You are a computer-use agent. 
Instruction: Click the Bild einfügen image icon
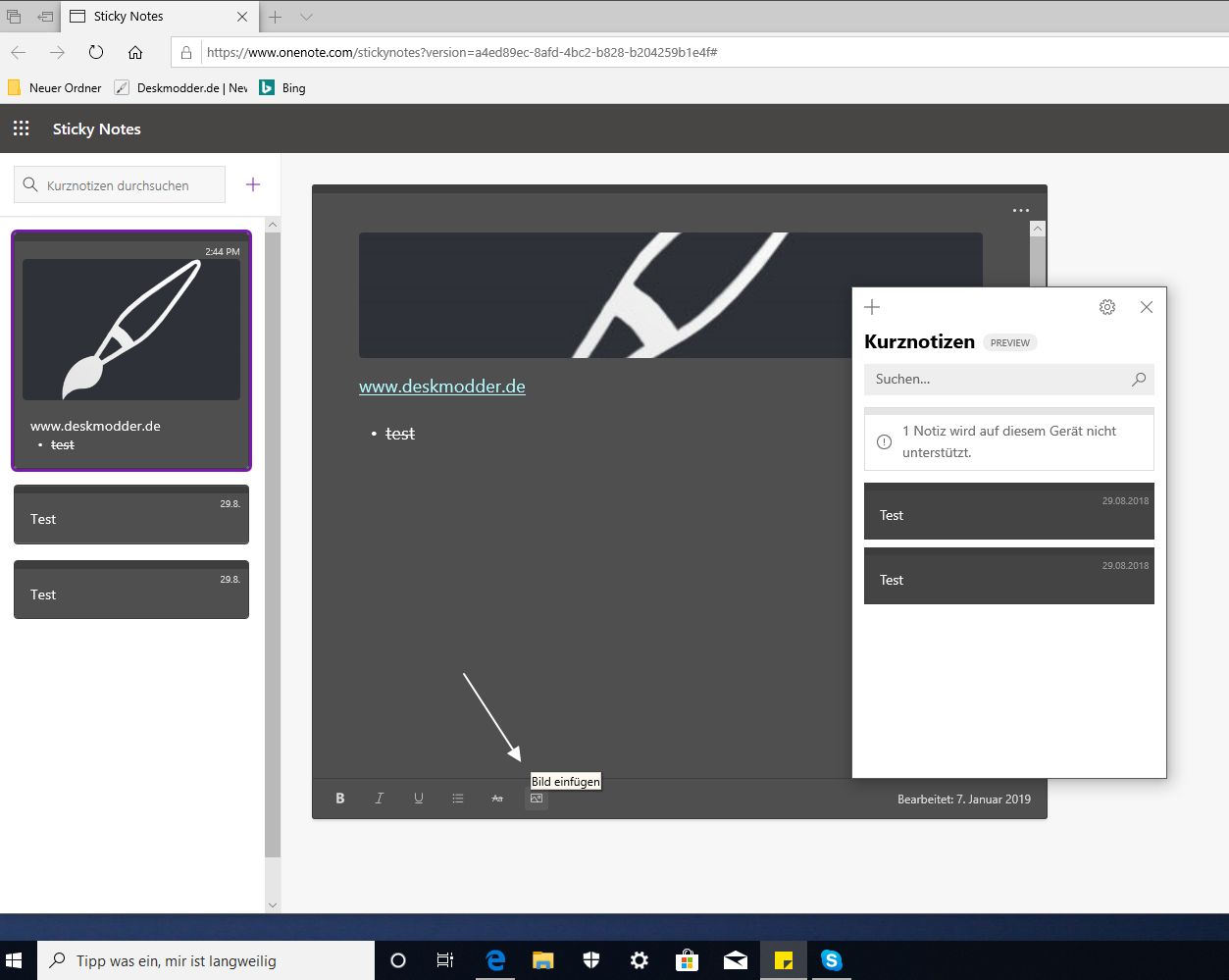tap(537, 799)
